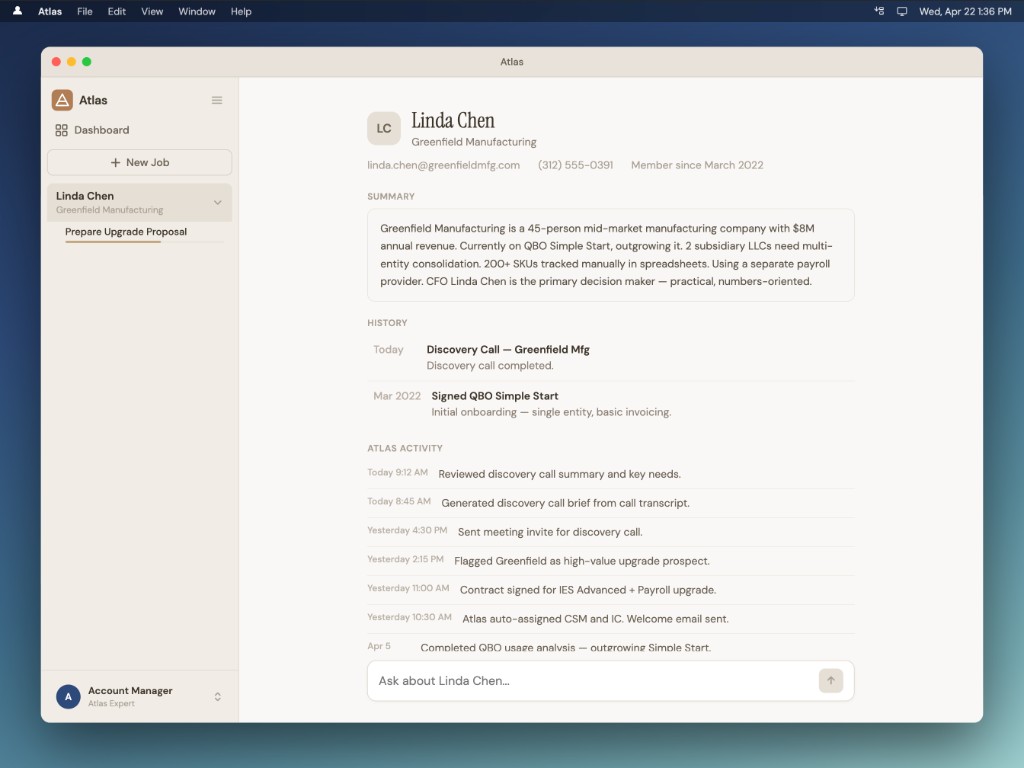Click the LC avatar badge

(384, 129)
